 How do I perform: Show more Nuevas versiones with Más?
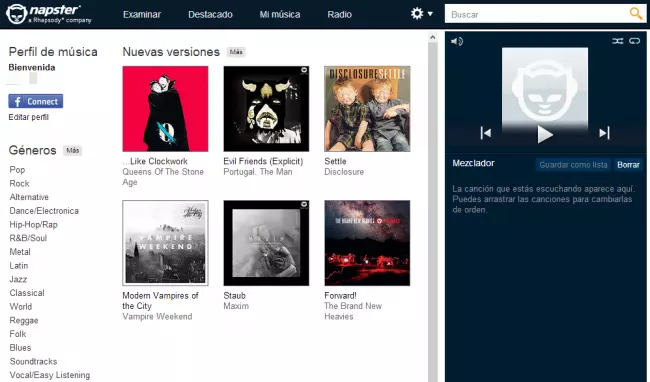tap(236, 52)
